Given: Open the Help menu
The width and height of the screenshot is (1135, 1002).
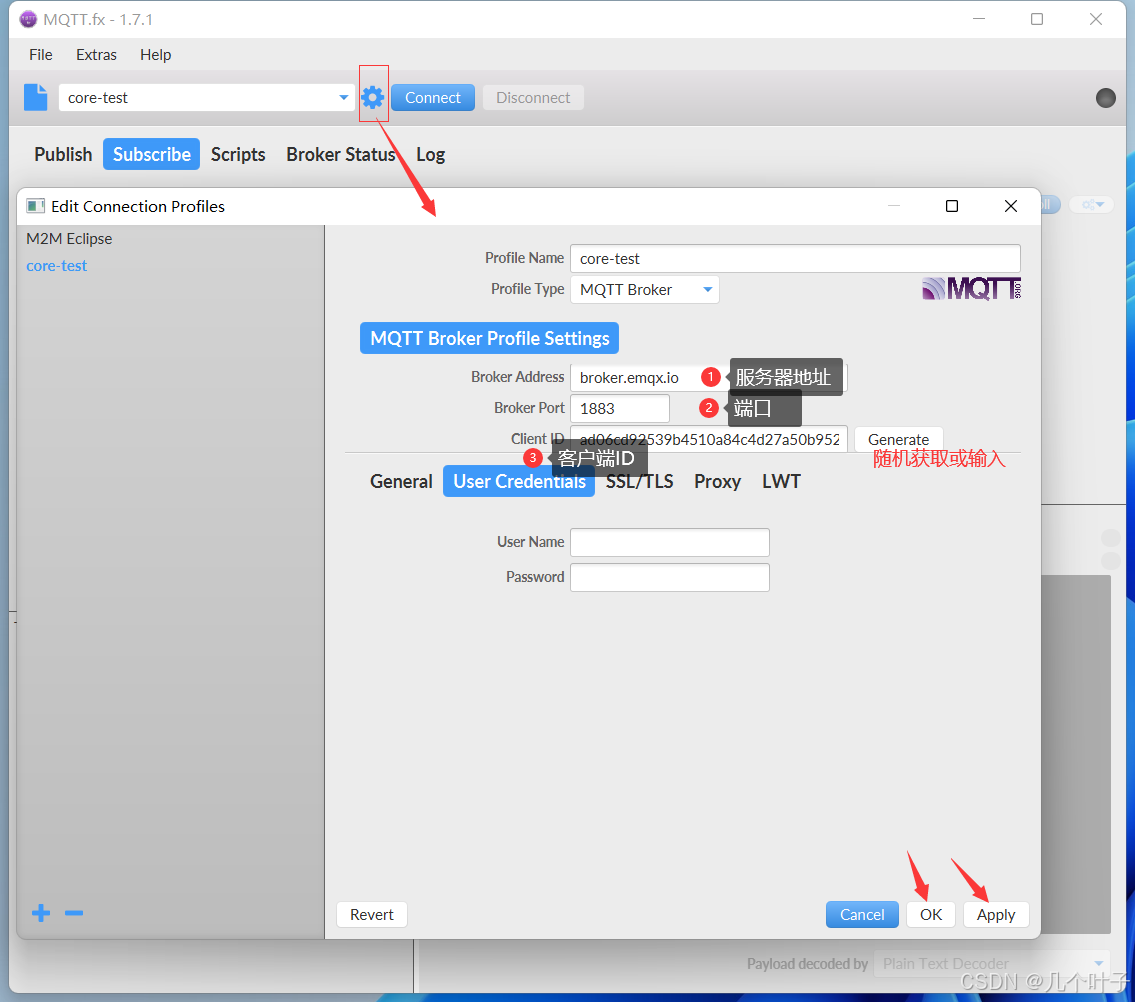Looking at the screenshot, I should 156,55.
